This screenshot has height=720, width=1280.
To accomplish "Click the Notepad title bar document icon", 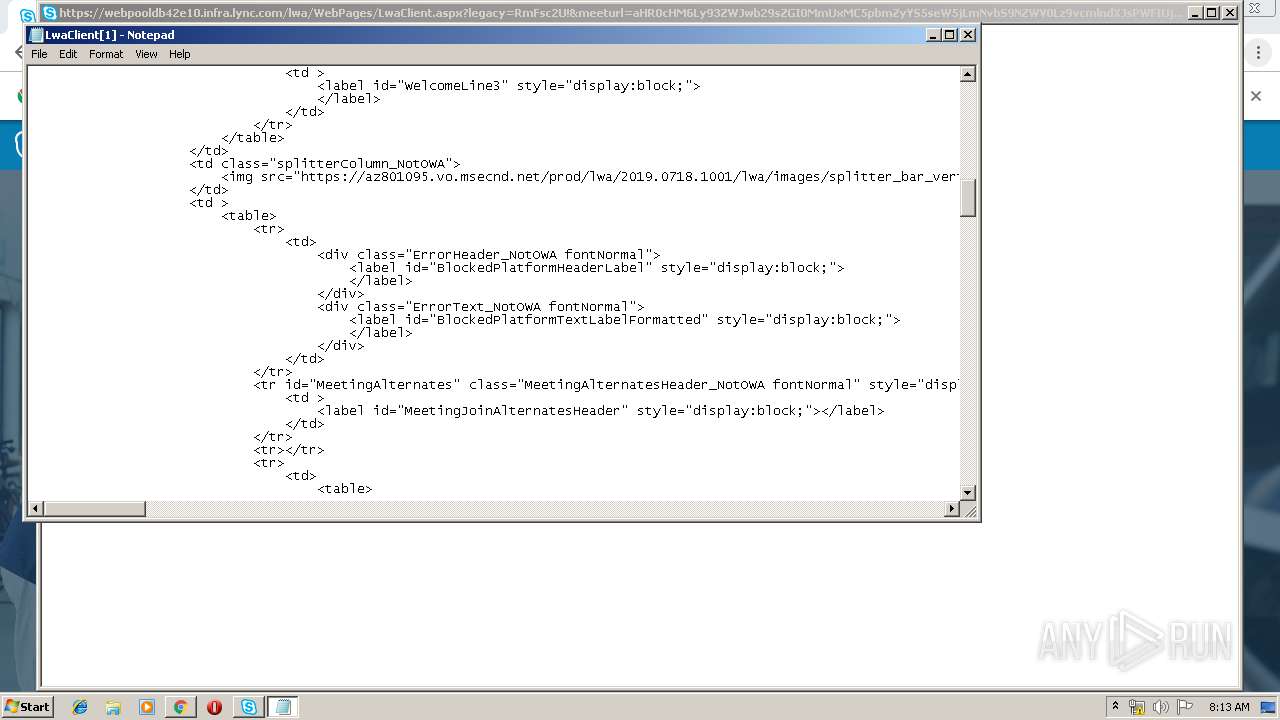I will pyautogui.click(x=37, y=35).
